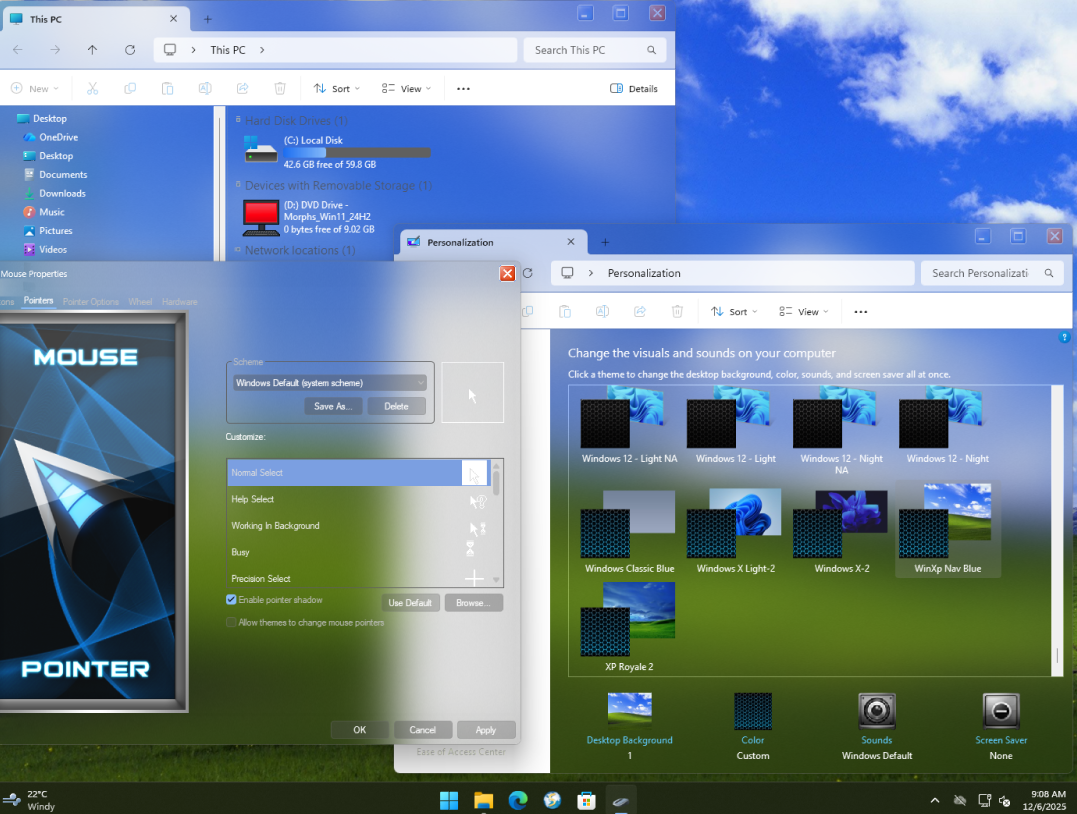This screenshot has height=814, width=1077.
Task: Select the C: Local Disk drive icon
Action: pyautogui.click(x=261, y=150)
